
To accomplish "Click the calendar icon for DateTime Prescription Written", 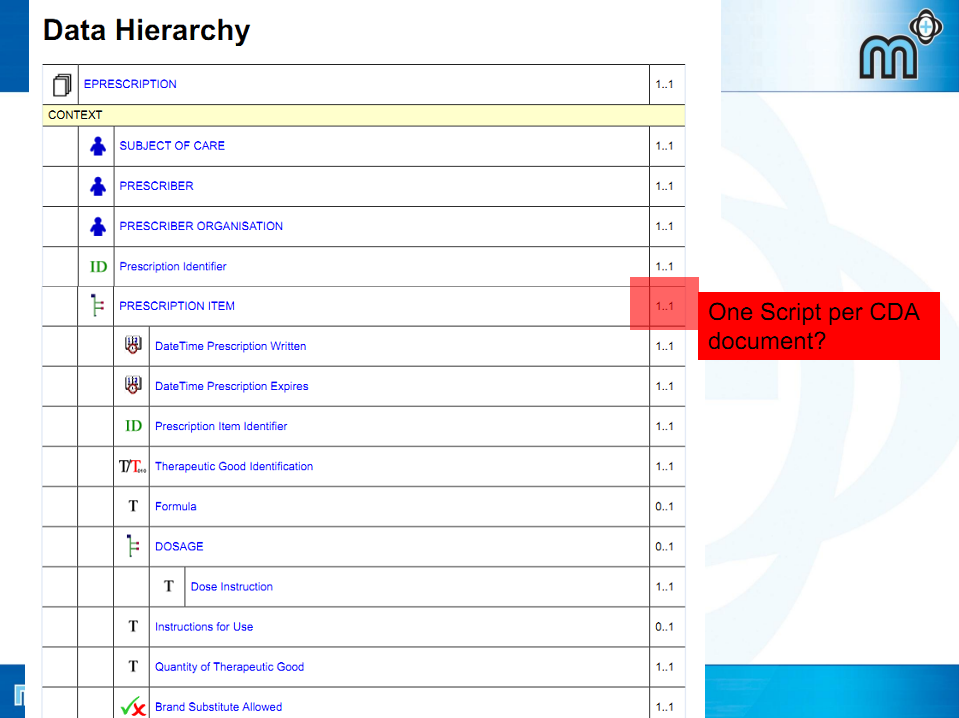I will coord(133,346).
